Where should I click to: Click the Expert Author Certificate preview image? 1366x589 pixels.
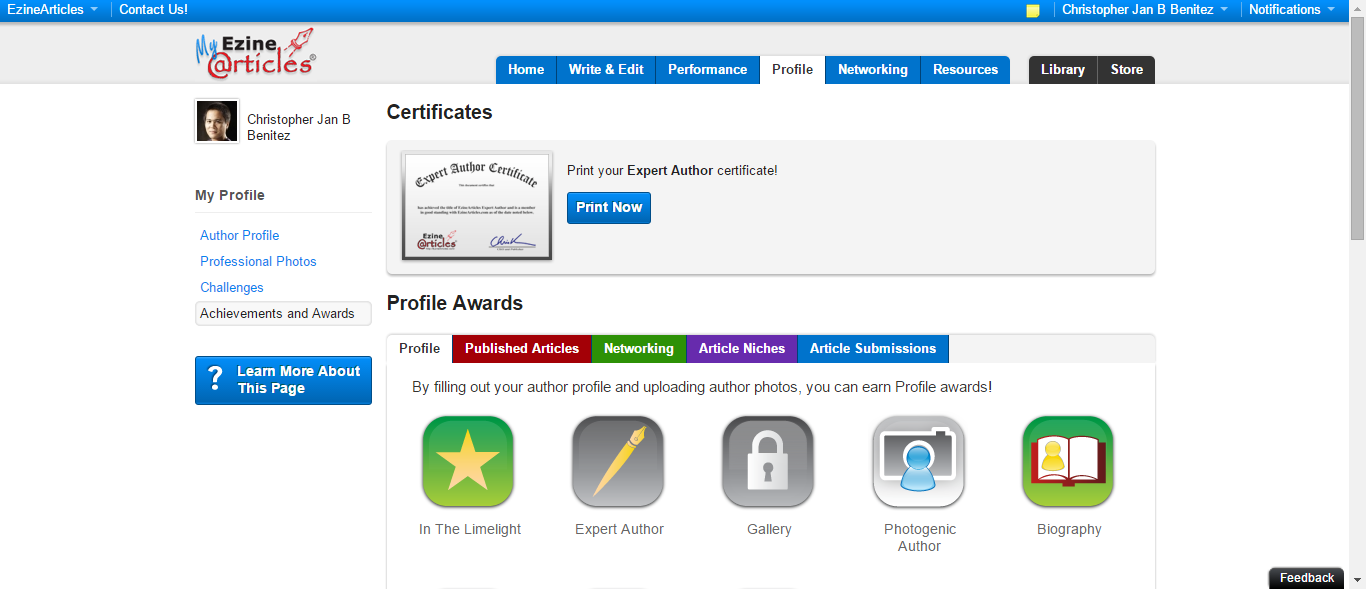[x=477, y=206]
